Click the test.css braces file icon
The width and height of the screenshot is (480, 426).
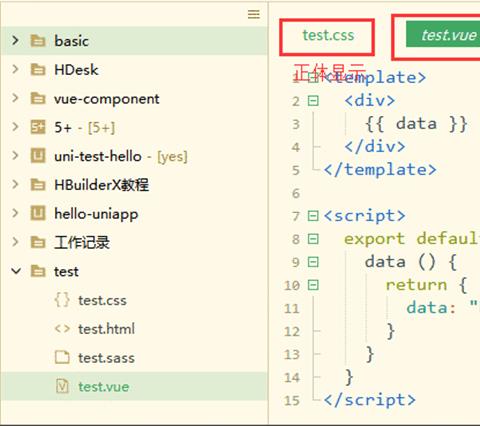tap(62, 300)
